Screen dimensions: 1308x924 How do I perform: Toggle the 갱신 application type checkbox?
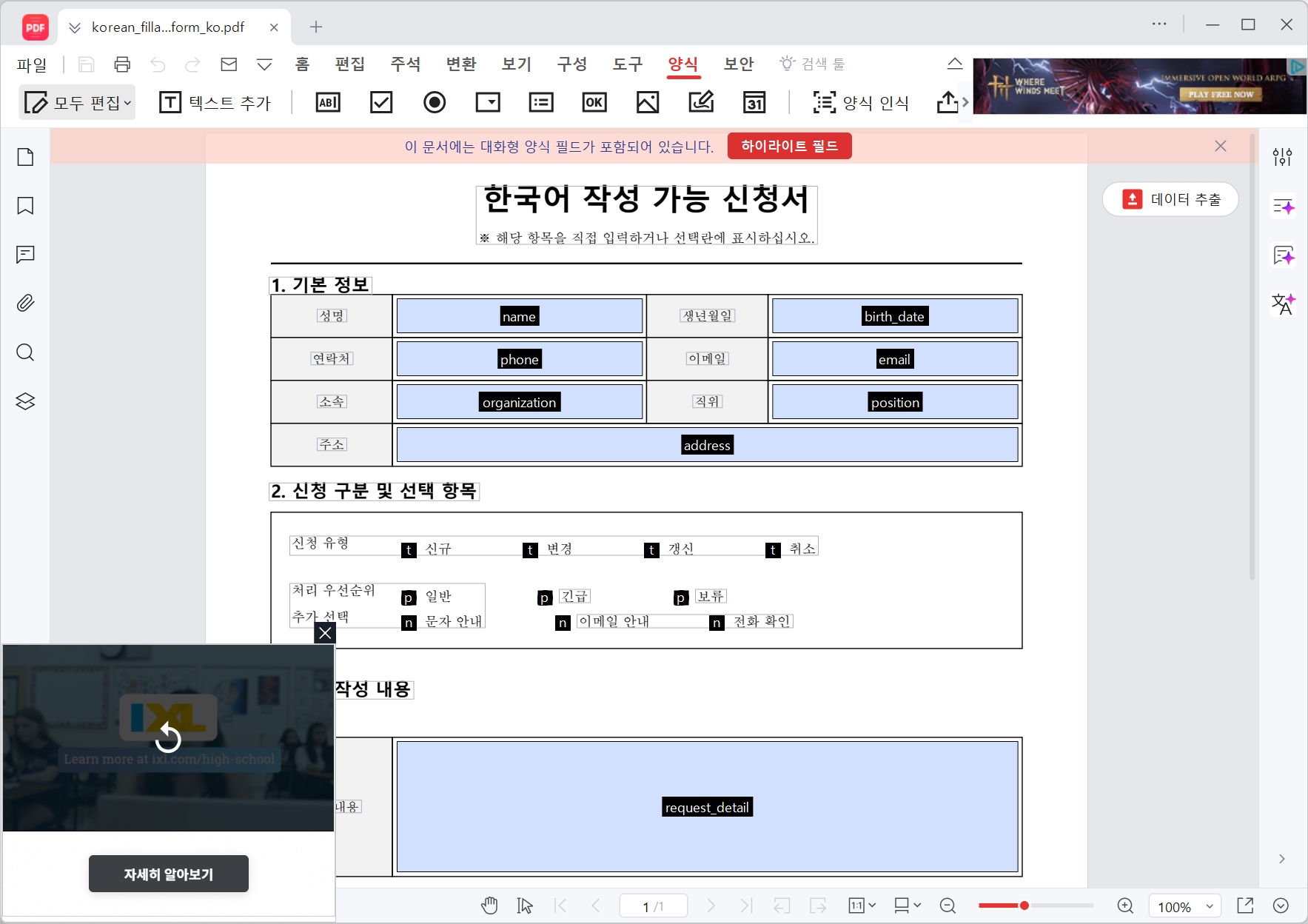point(651,550)
